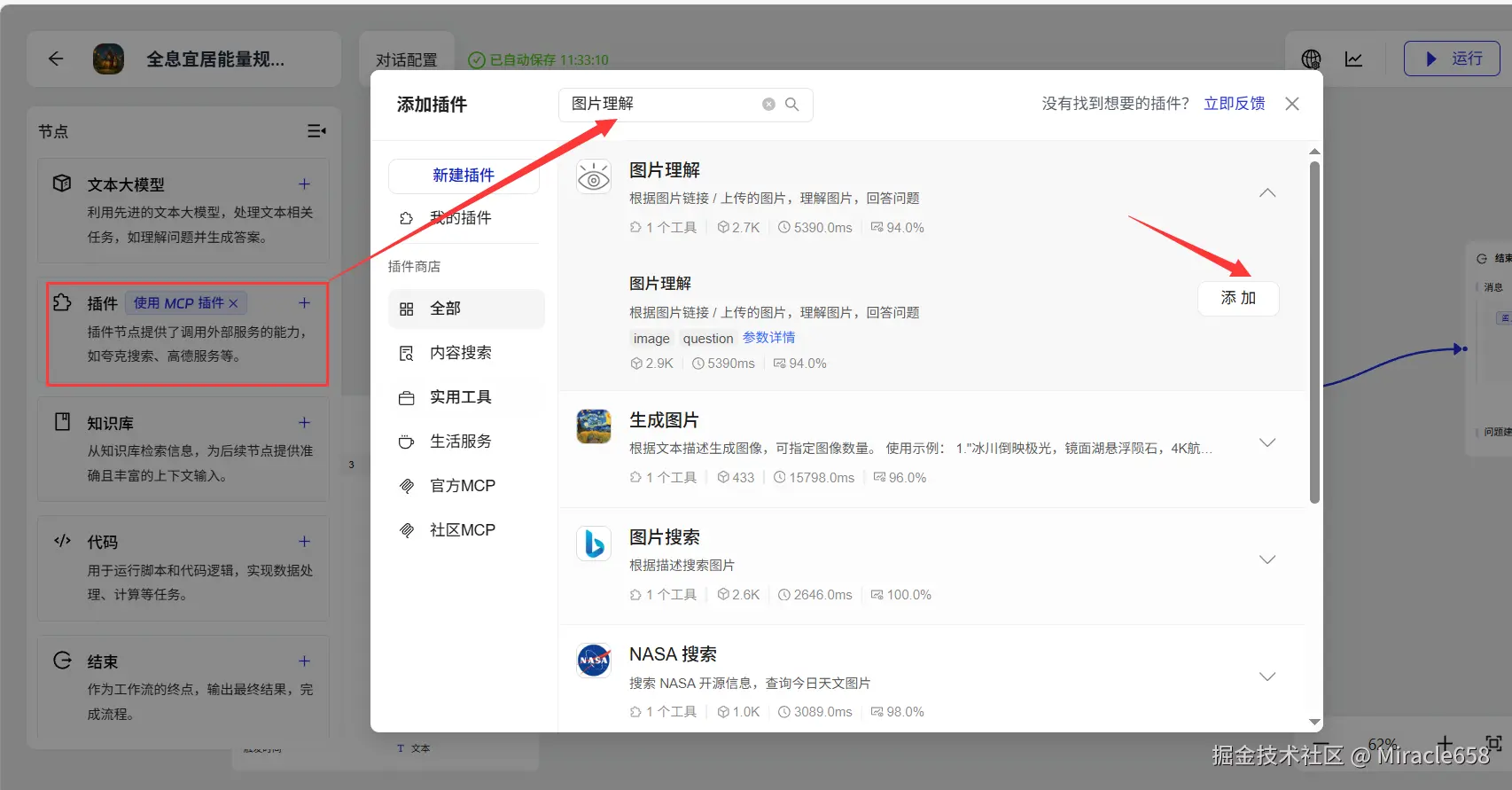Open the globe publish icon
Screen dimensions: 1512x790
pyautogui.click(x=1311, y=59)
